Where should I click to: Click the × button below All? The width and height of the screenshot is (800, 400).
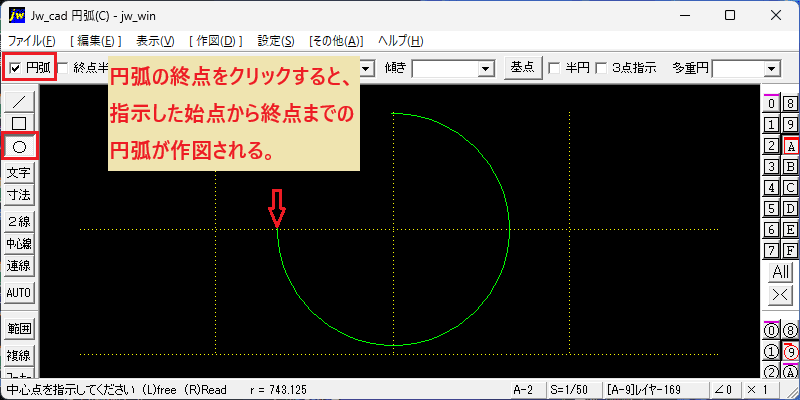click(x=781, y=295)
